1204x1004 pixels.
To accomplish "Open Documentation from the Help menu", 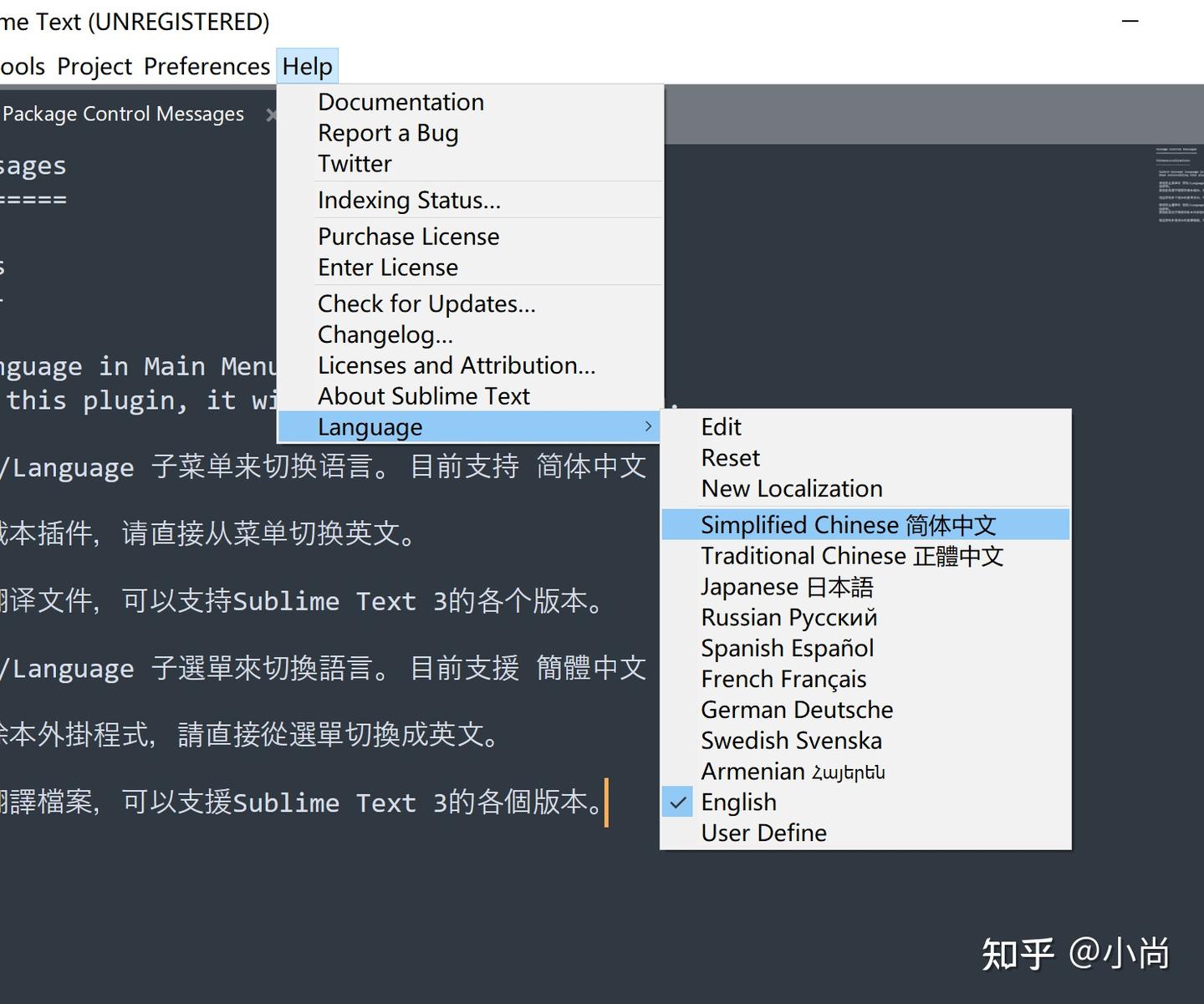I will 400,101.
